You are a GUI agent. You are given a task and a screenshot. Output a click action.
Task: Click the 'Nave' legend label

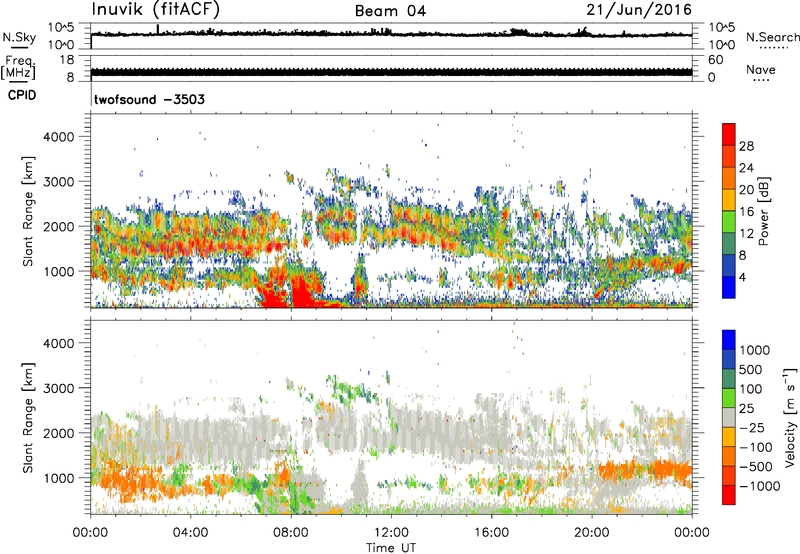(x=761, y=69)
